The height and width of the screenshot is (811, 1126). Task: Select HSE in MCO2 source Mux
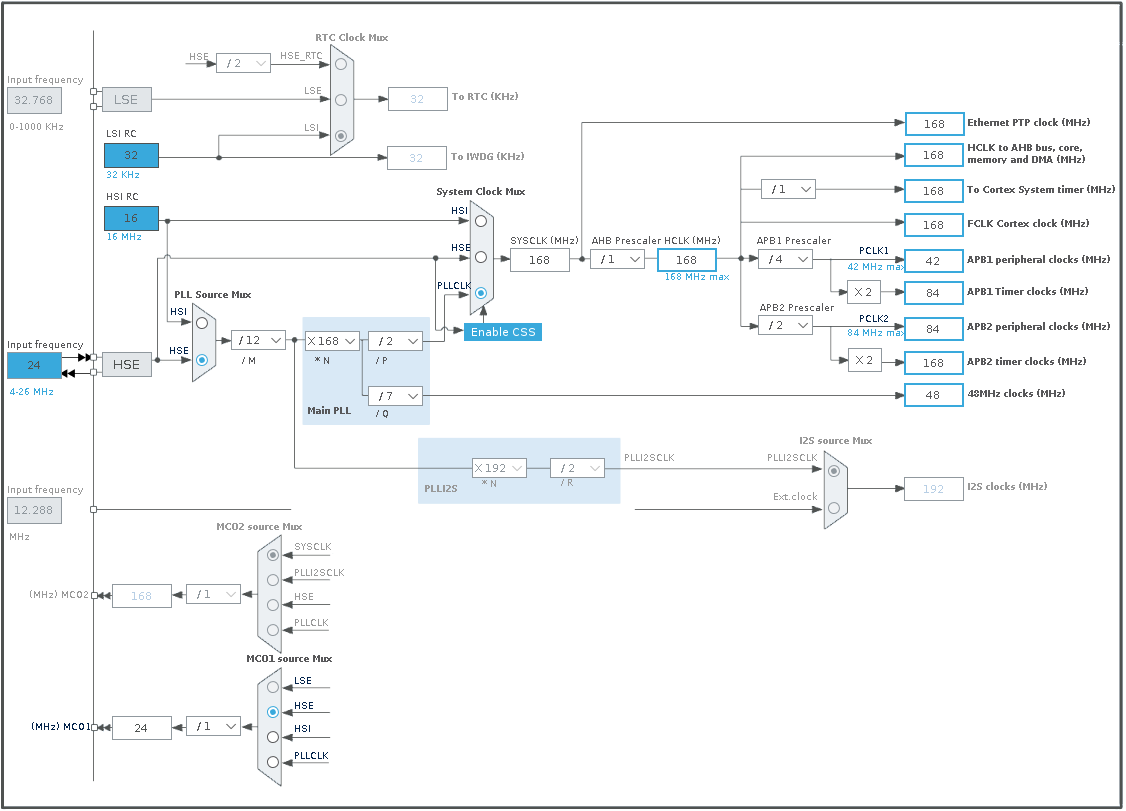click(x=273, y=605)
